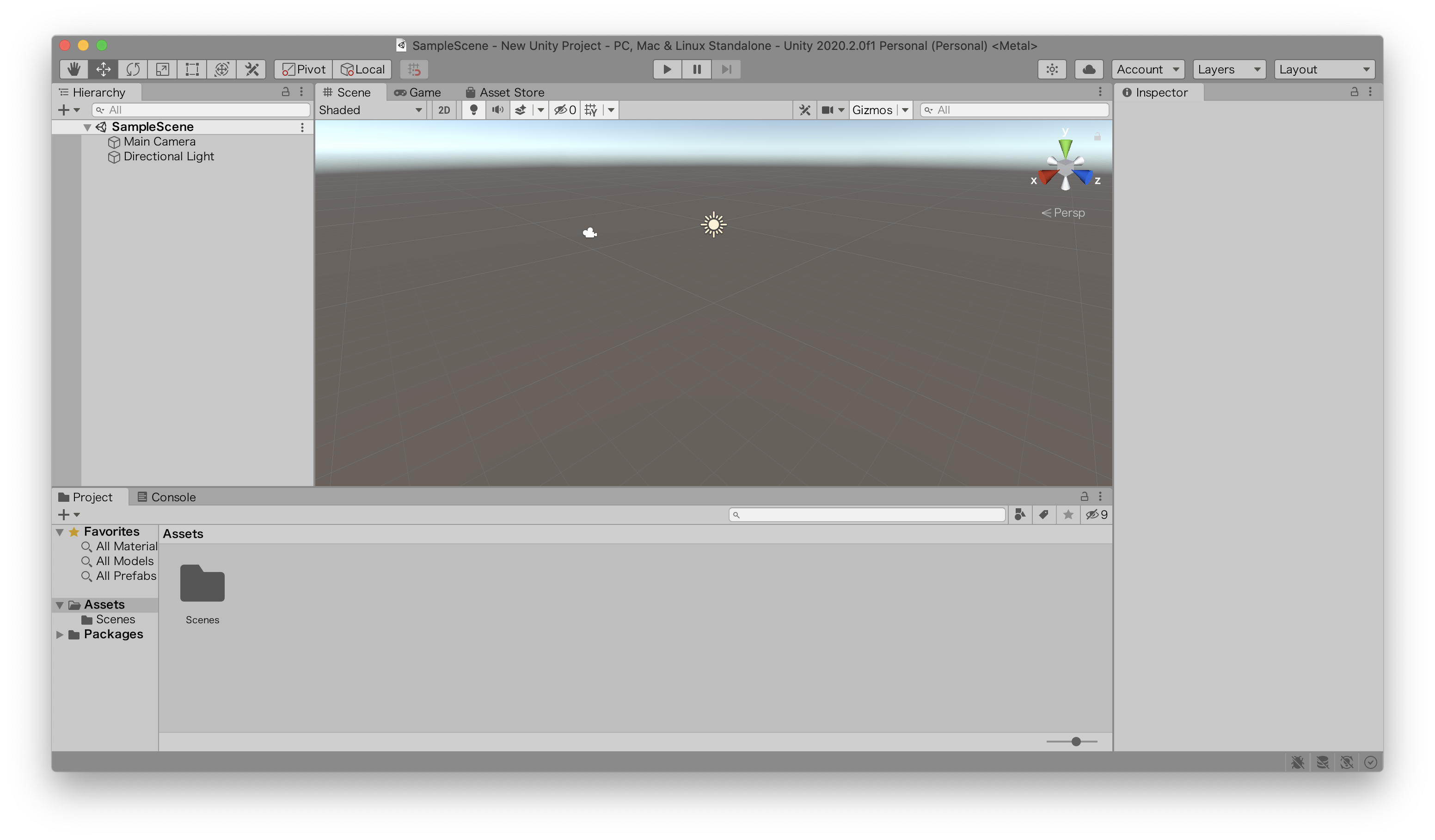This screenshot has width=1435, height=840.
Task: Click the Gizmos button
Action: tap(872, 110)
